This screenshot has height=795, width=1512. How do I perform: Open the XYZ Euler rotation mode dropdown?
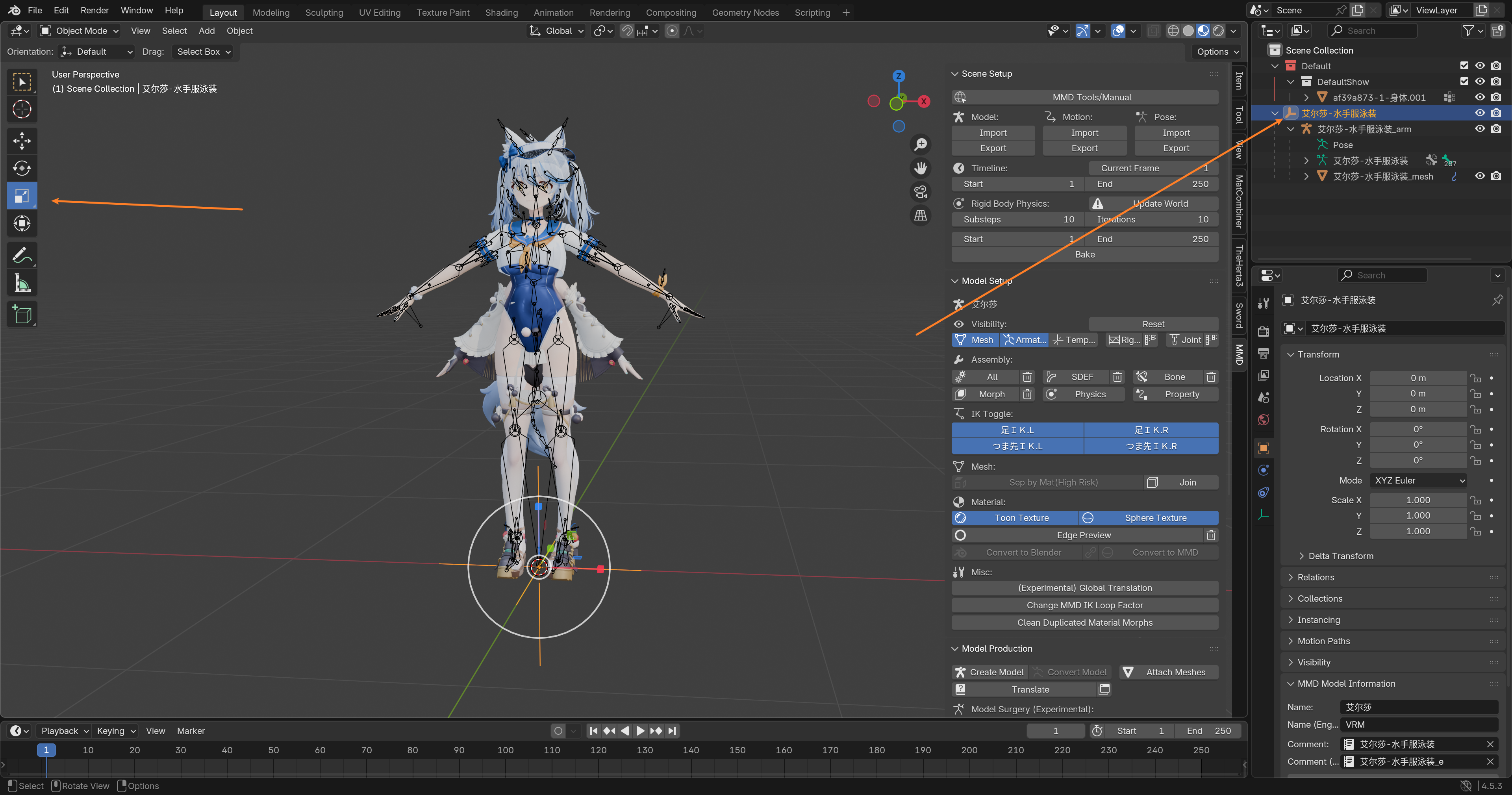point(1418,480)
